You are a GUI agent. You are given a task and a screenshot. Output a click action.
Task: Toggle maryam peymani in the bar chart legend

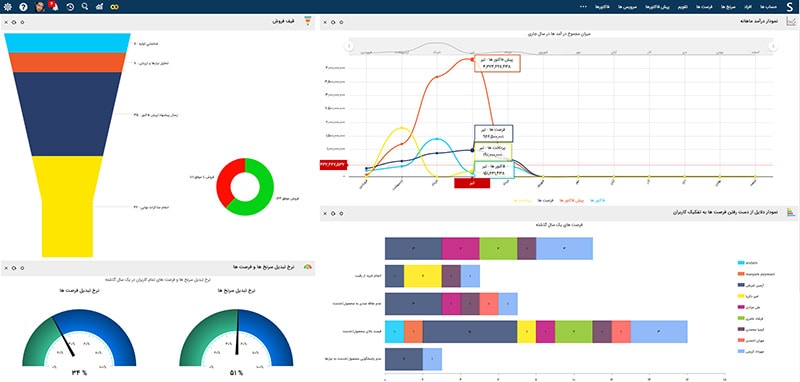756,274
